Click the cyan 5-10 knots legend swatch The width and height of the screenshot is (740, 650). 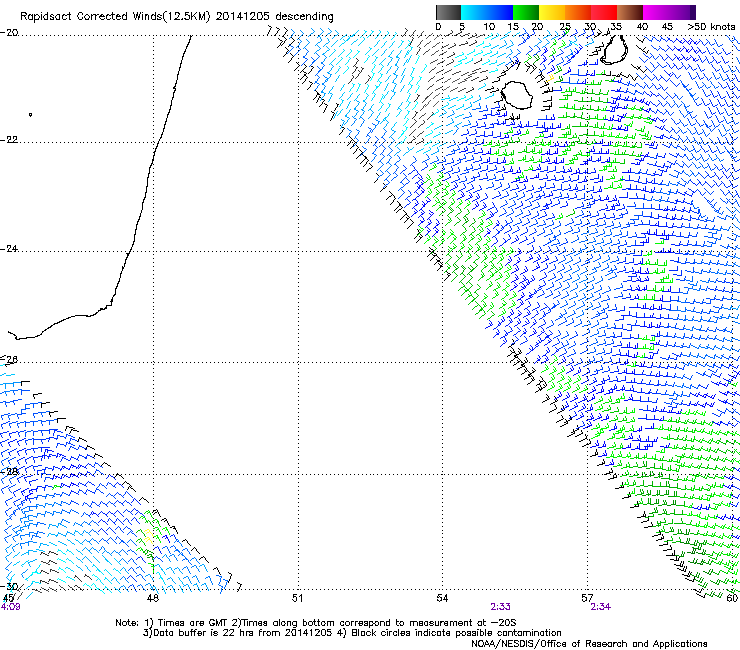pos(474,12)
